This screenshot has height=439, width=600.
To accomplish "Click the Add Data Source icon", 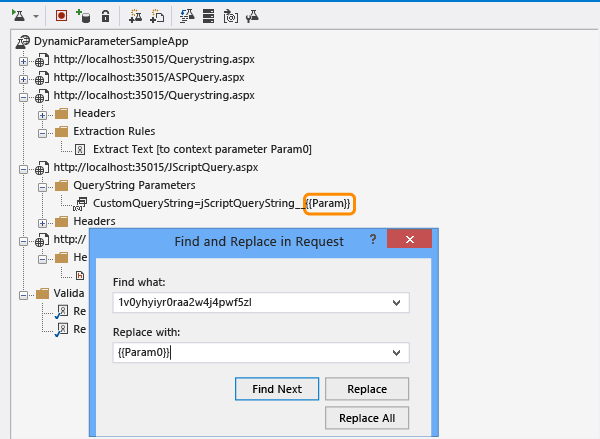I will [x=83, y=16].
